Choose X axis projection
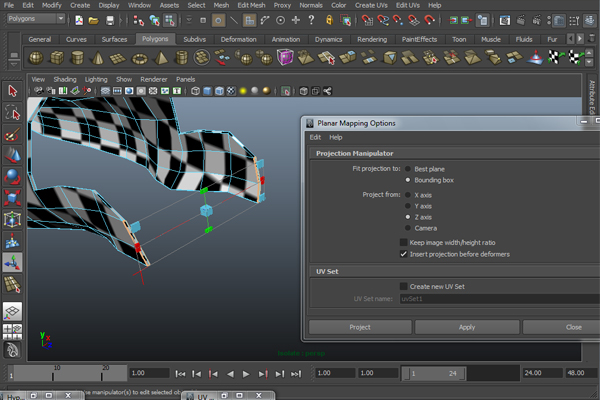Screen dimensions: 600x400 (408, 195)
